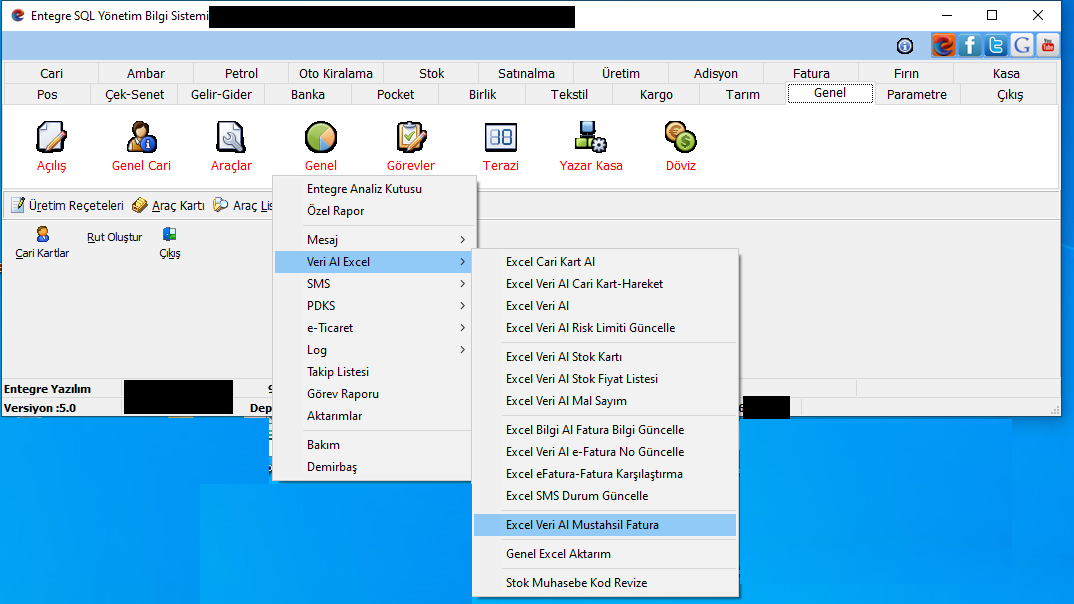This screenshot has height=604, width=1074.
Task: Expand the Veri Al Excel submenu
Action: (x=375, y=262)
